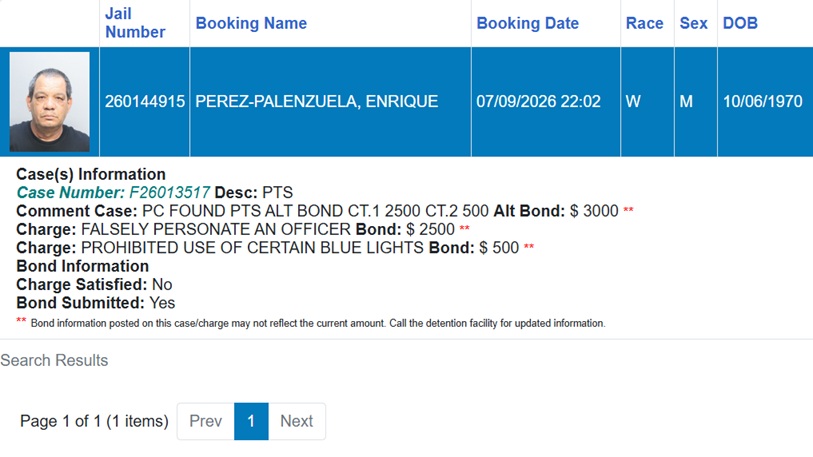
Task: Sort by the Sex column header
Action: click(x=693, y=23)
